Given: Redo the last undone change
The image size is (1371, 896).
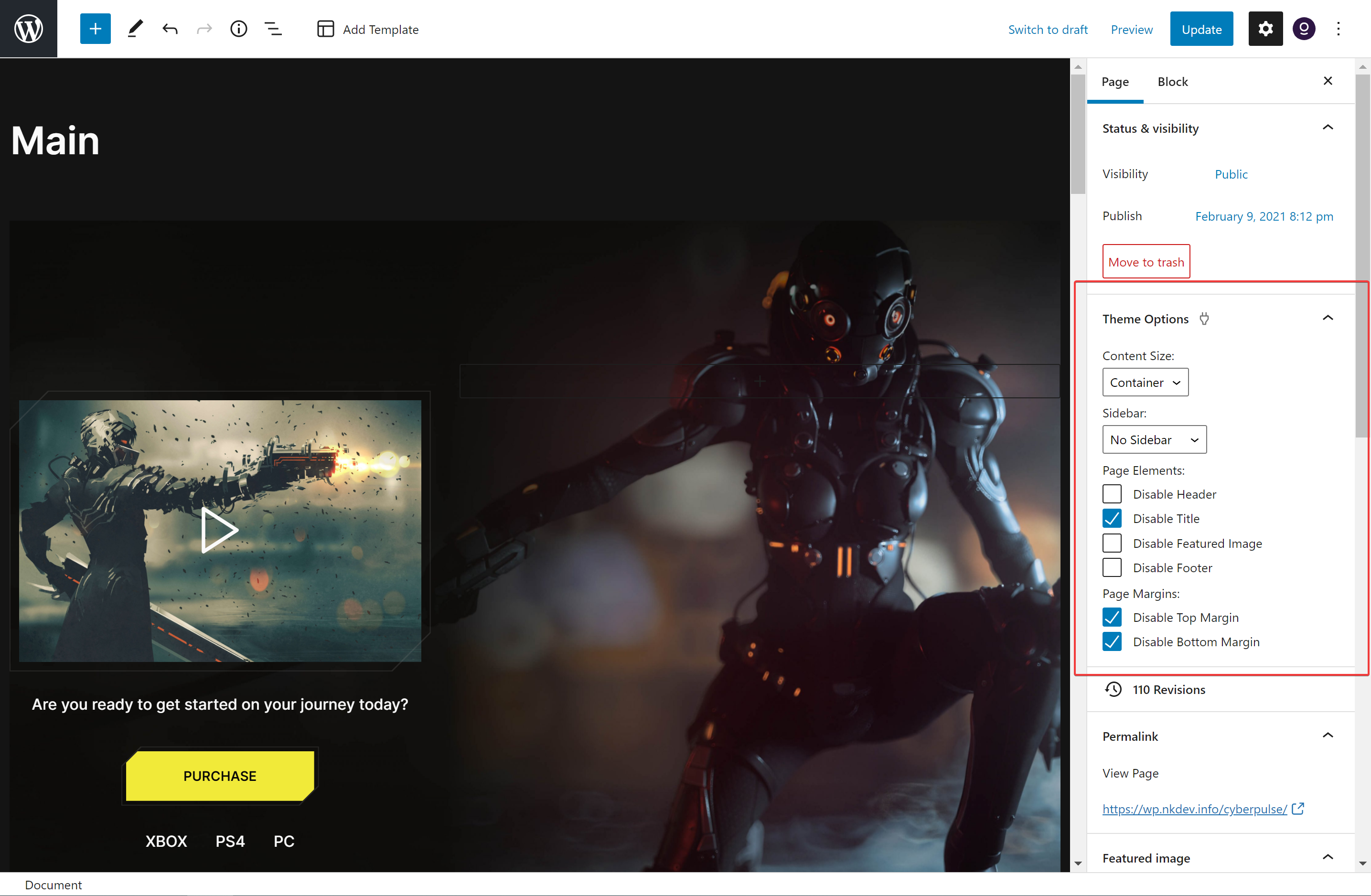Looking at the screenshot, I should (x=204, y=29).
